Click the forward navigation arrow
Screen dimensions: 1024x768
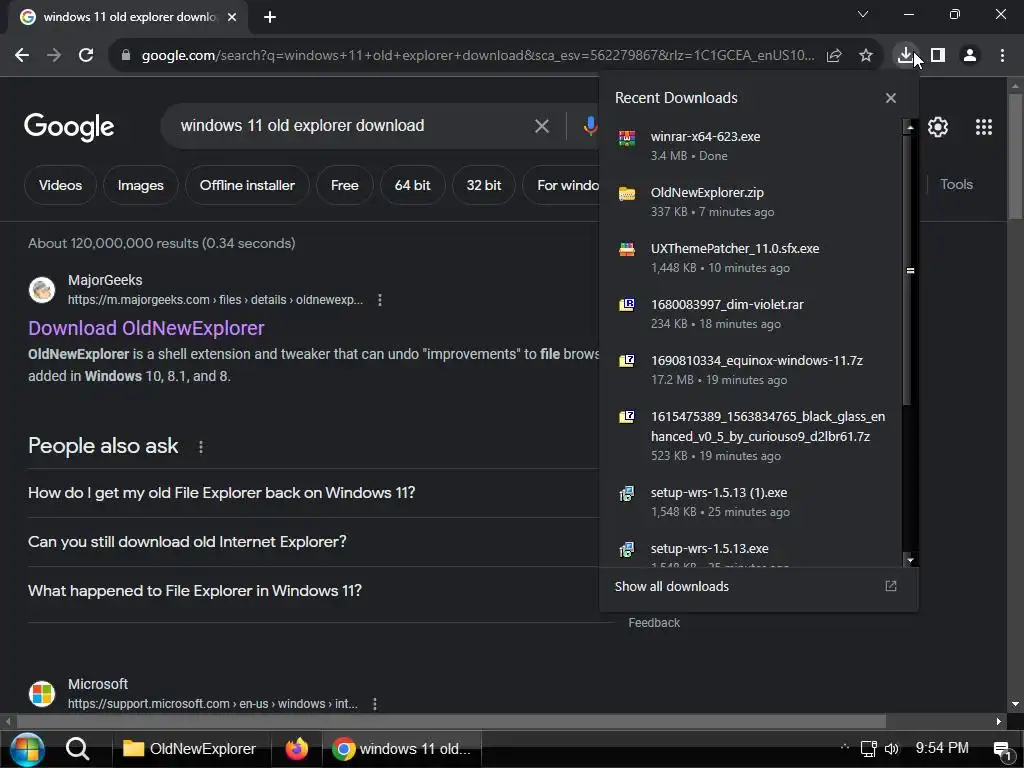click(x=54, y=56)
